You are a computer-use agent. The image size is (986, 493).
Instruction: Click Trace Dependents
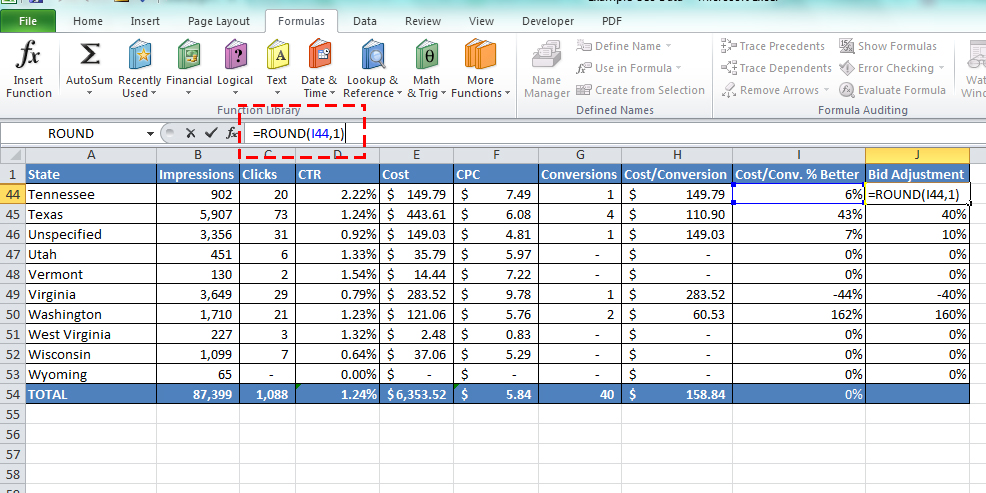point(776,68)
